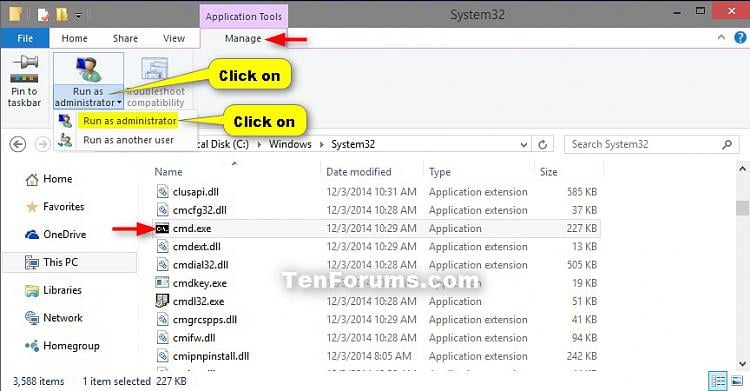Click the 227 KB size of cmd.exe
750x391 pixels.
582,229
